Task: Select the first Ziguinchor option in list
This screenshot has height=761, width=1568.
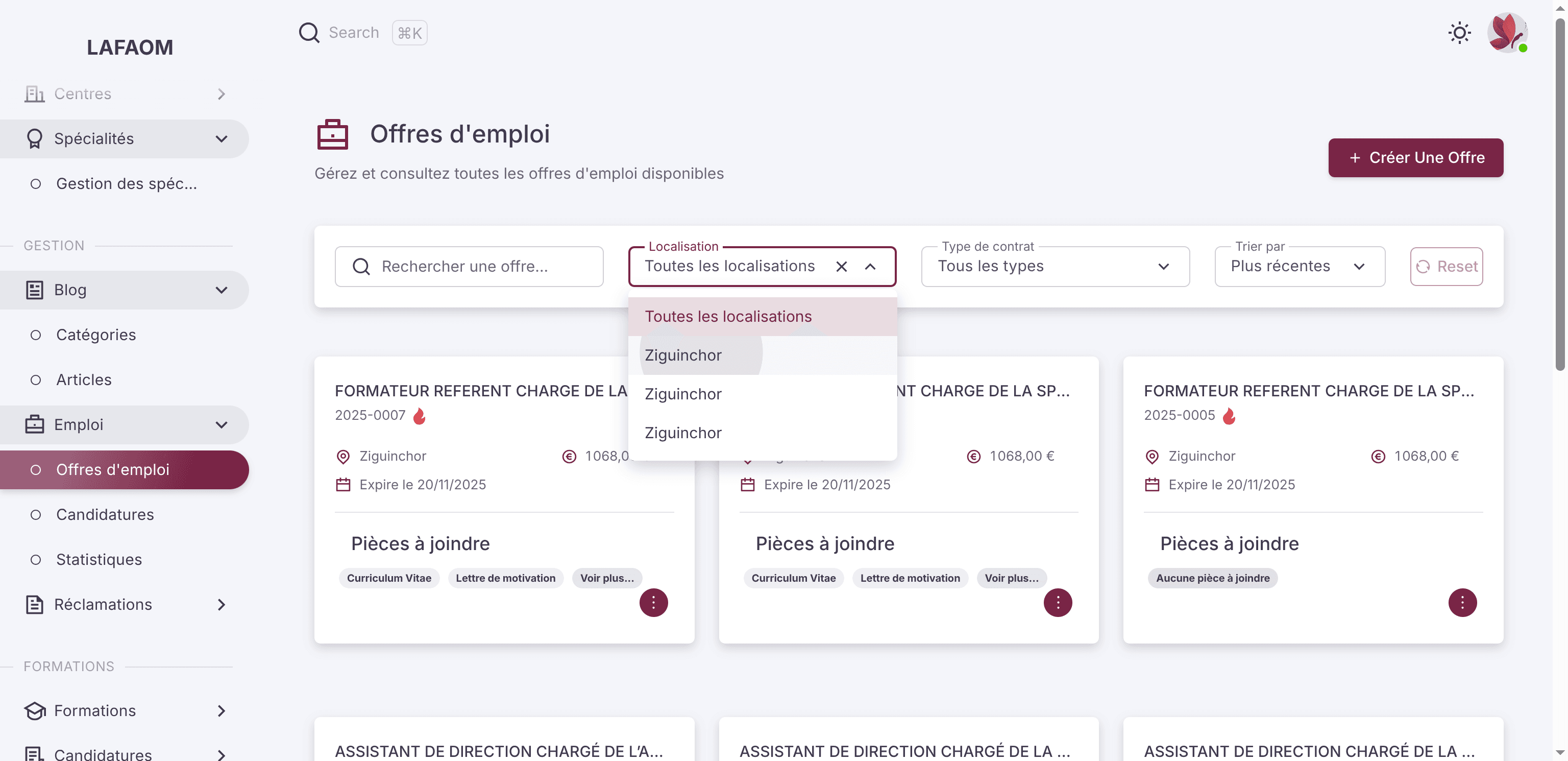Action: 762,355
